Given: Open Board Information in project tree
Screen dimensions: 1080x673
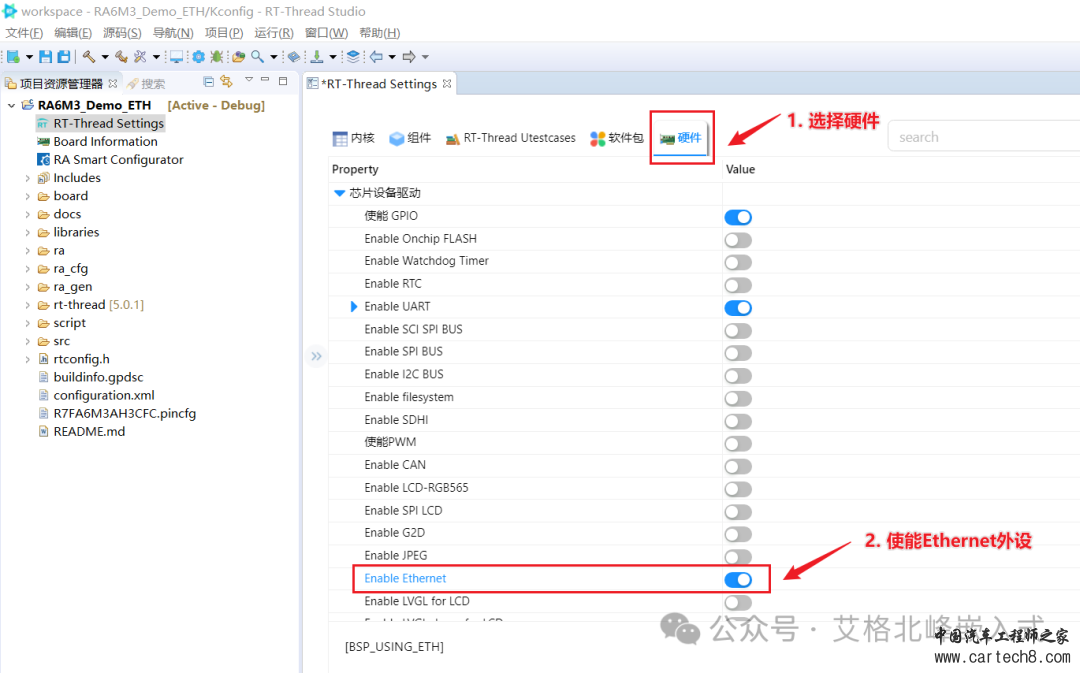Looking at the screenshot, I should 97,141.
